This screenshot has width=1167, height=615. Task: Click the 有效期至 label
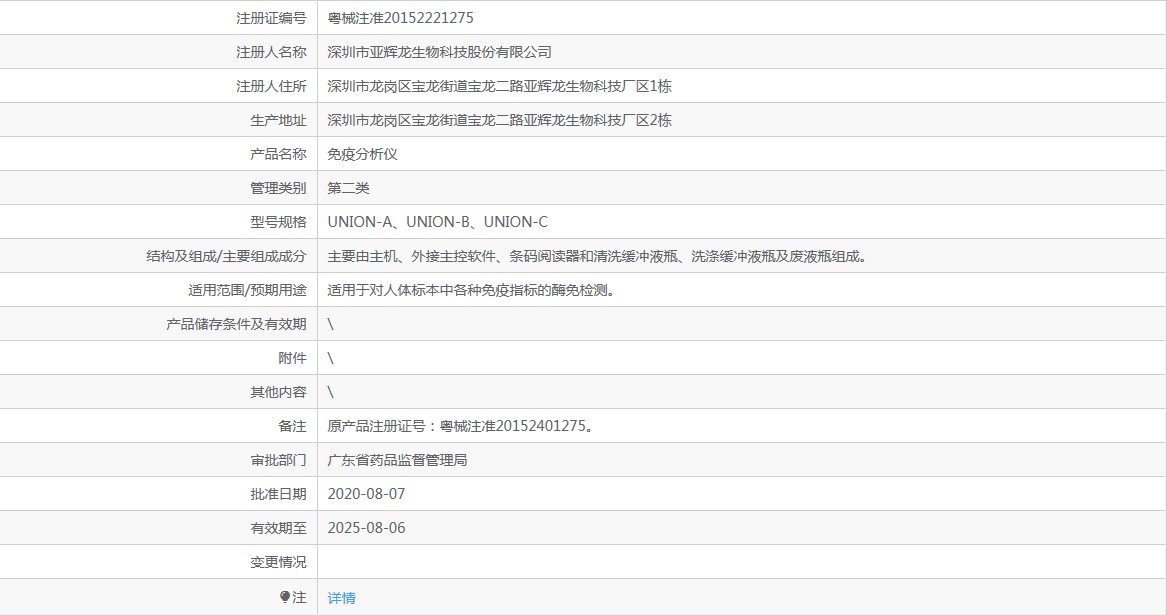278,528
